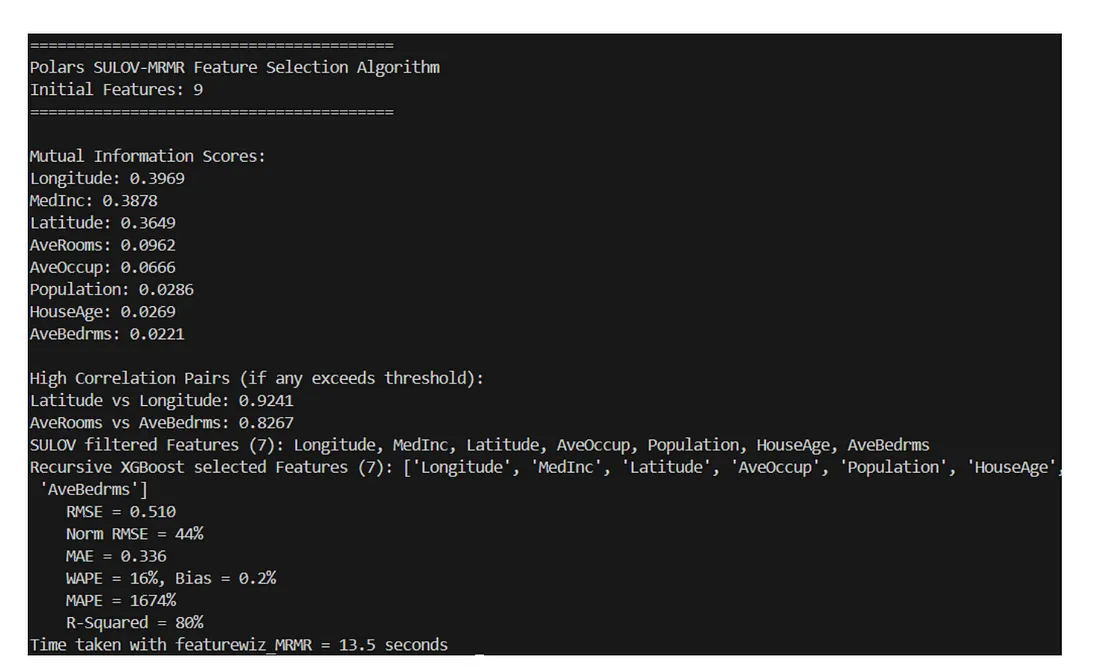This screenshot has height=668, width=1100.
Task: Click the 'AveBedrms: 0.0221' score line
Action: (107, 334)
